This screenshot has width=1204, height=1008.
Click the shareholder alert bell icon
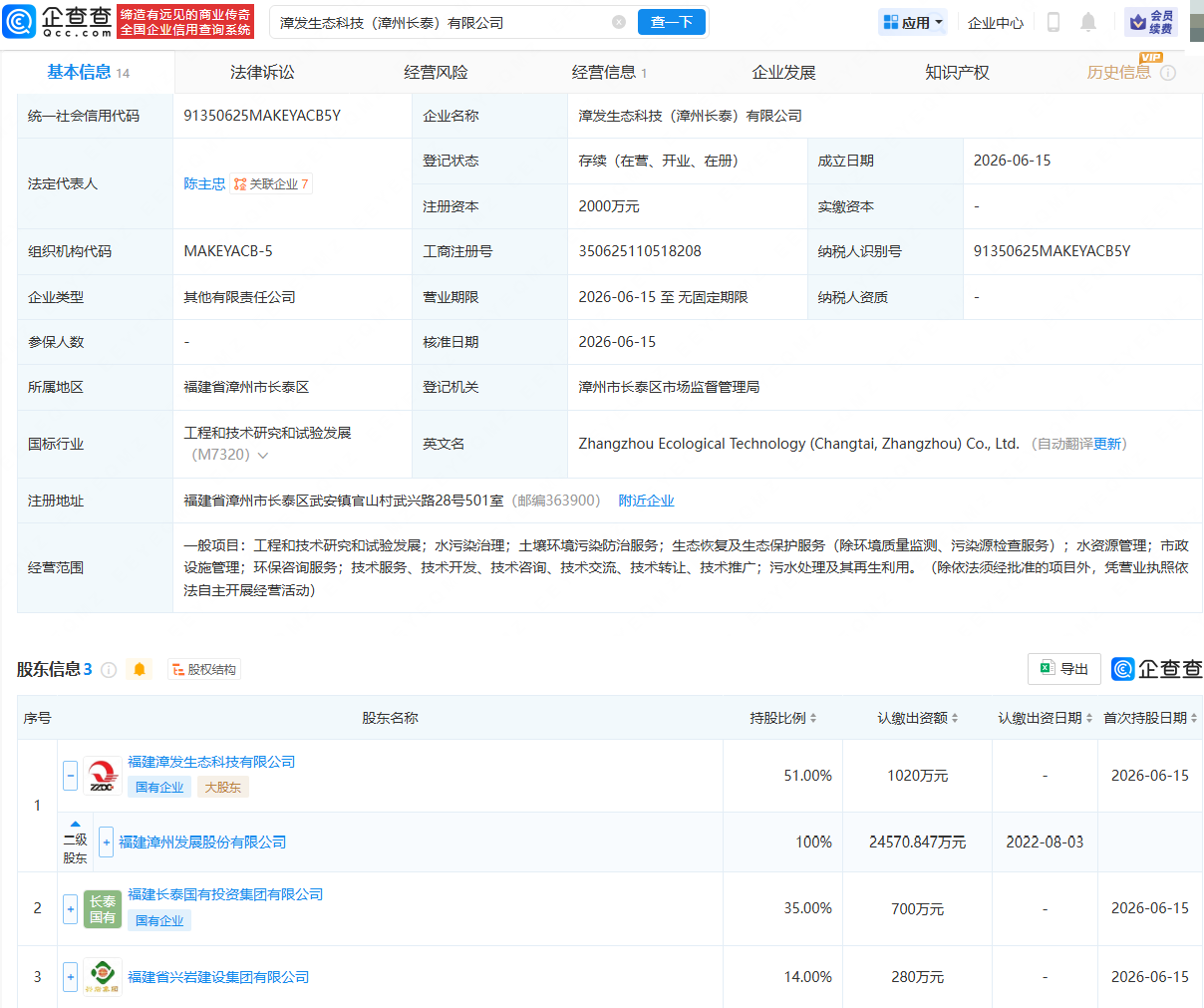pos(140,669)
